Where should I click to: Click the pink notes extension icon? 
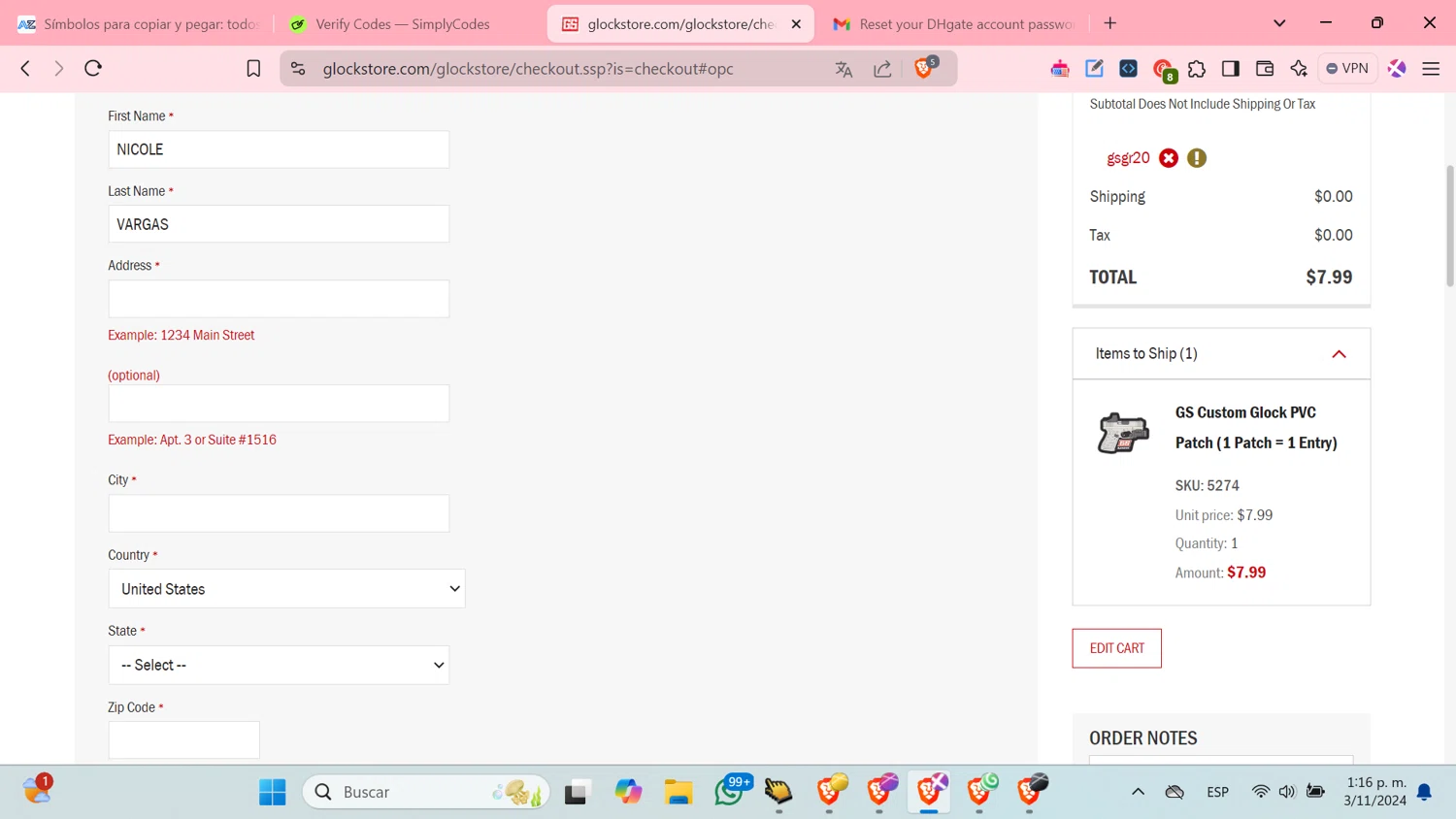(1060, 68)
